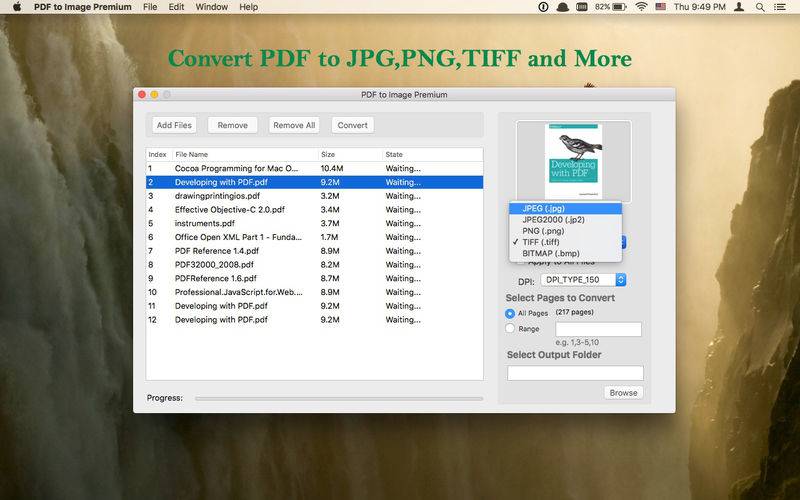Open the Wi-Fi status menu
The width and height of the screenshot is (800, 500).
(641, 7)
